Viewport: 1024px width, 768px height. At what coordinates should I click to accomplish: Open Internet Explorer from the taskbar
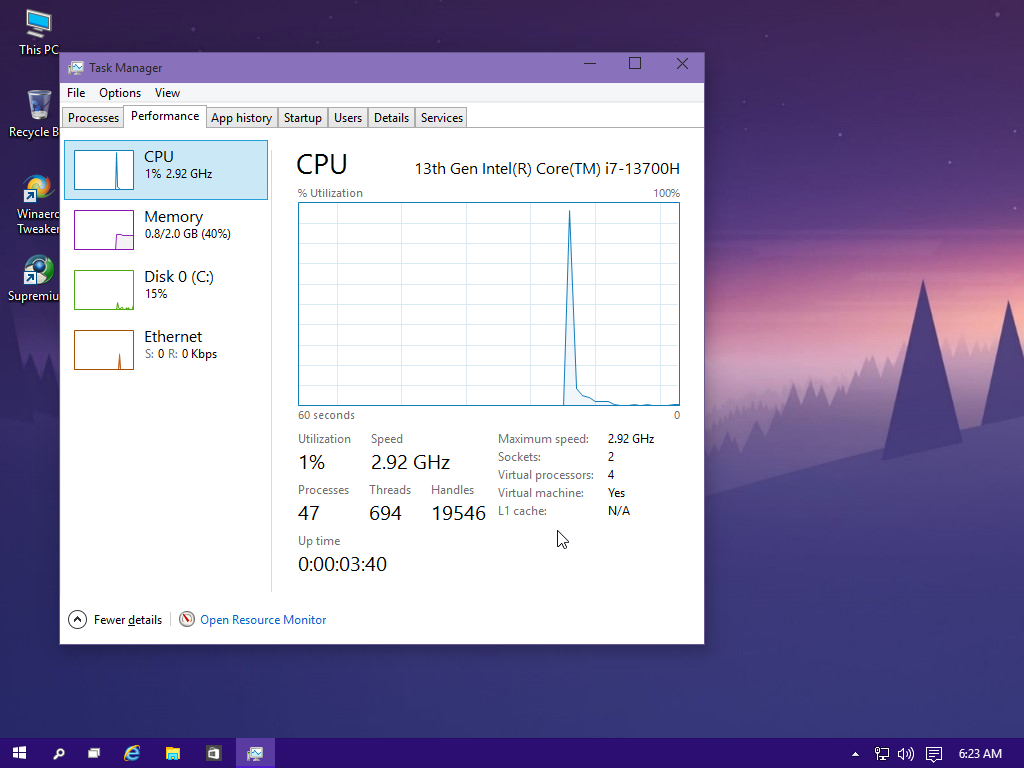point(132,753)
